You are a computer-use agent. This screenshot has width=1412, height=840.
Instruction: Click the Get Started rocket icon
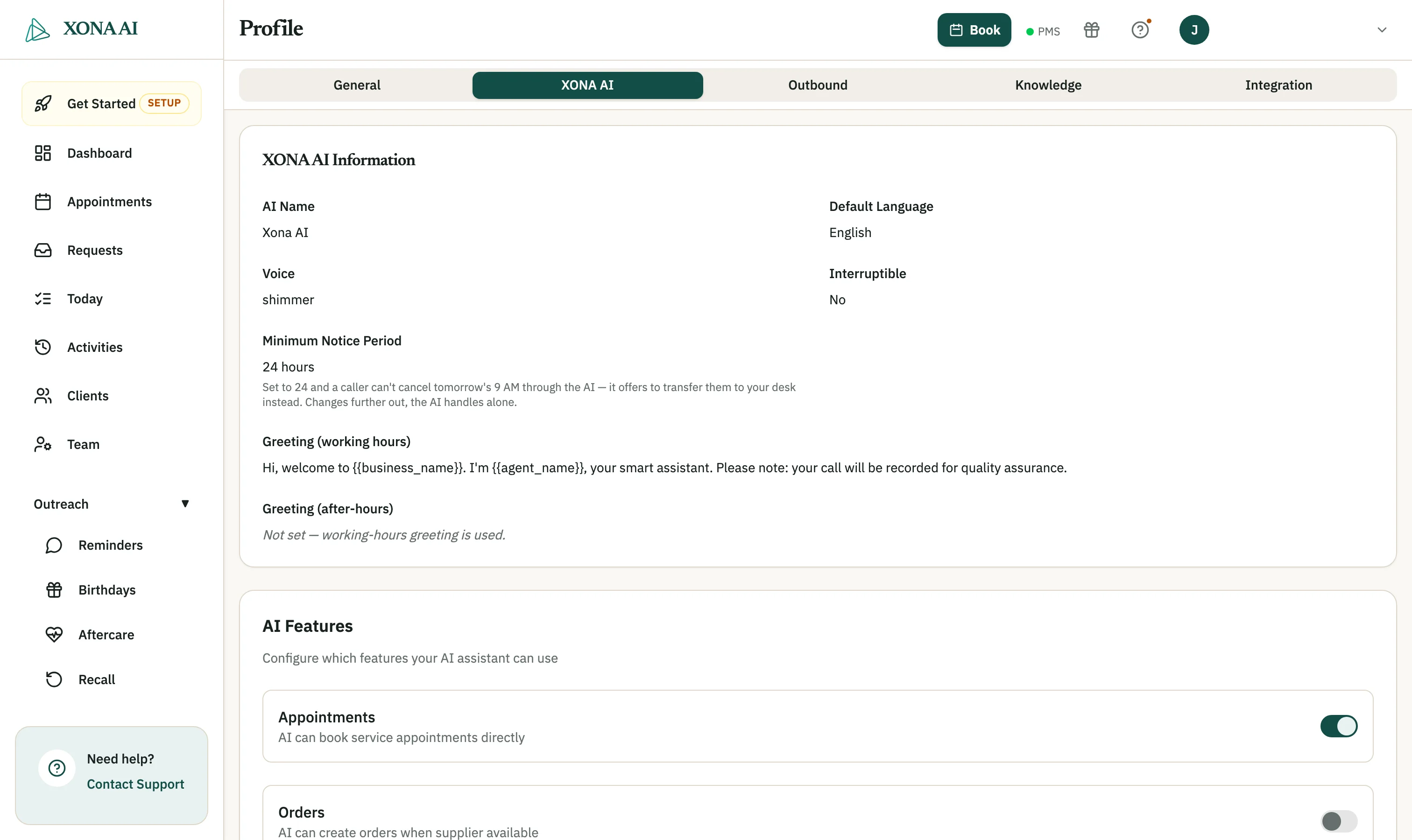[43, 104]
